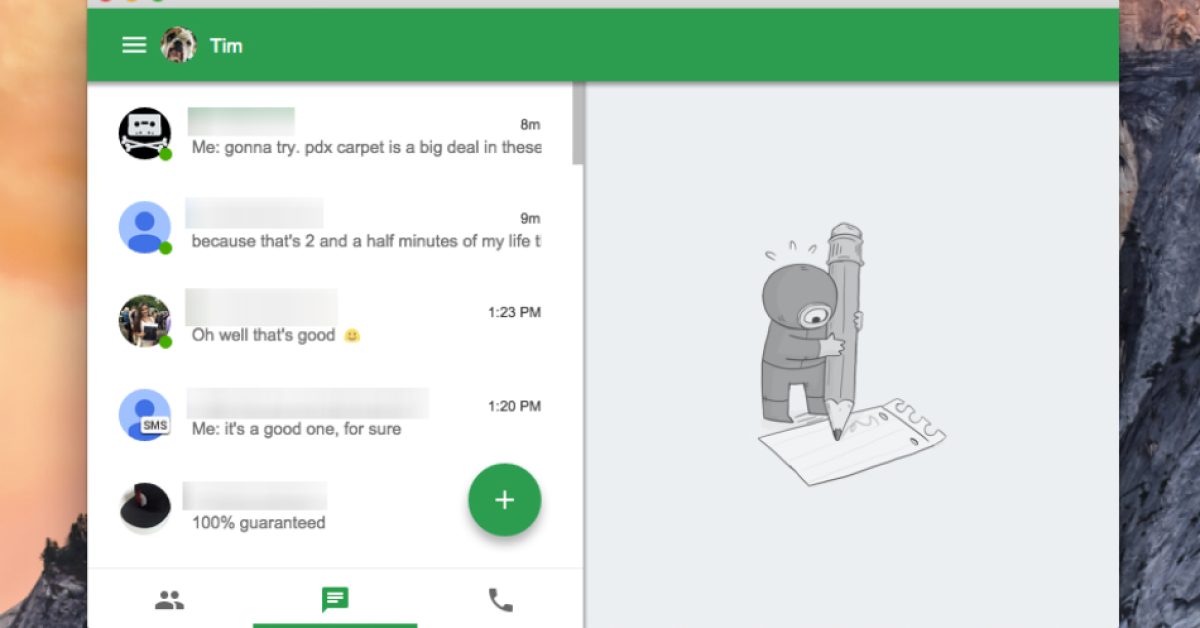
Task: Click the conversation list scrollbar
Action: (577, 123)
